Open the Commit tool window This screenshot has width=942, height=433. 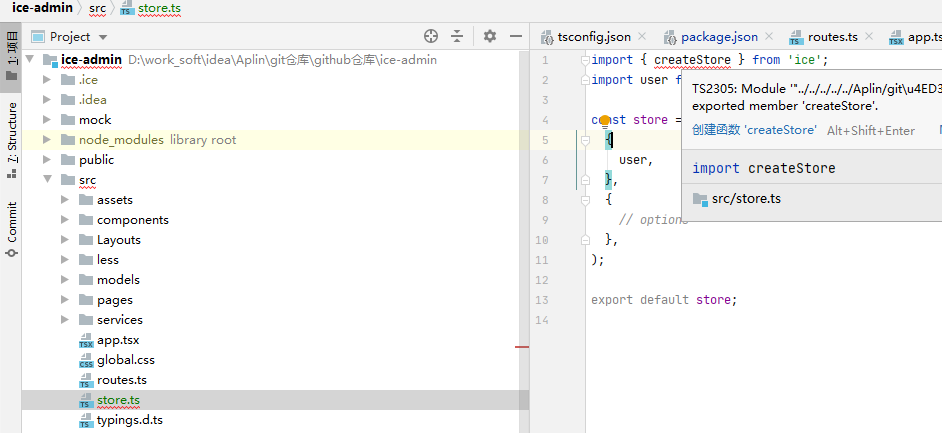click(x=11, y=230)
